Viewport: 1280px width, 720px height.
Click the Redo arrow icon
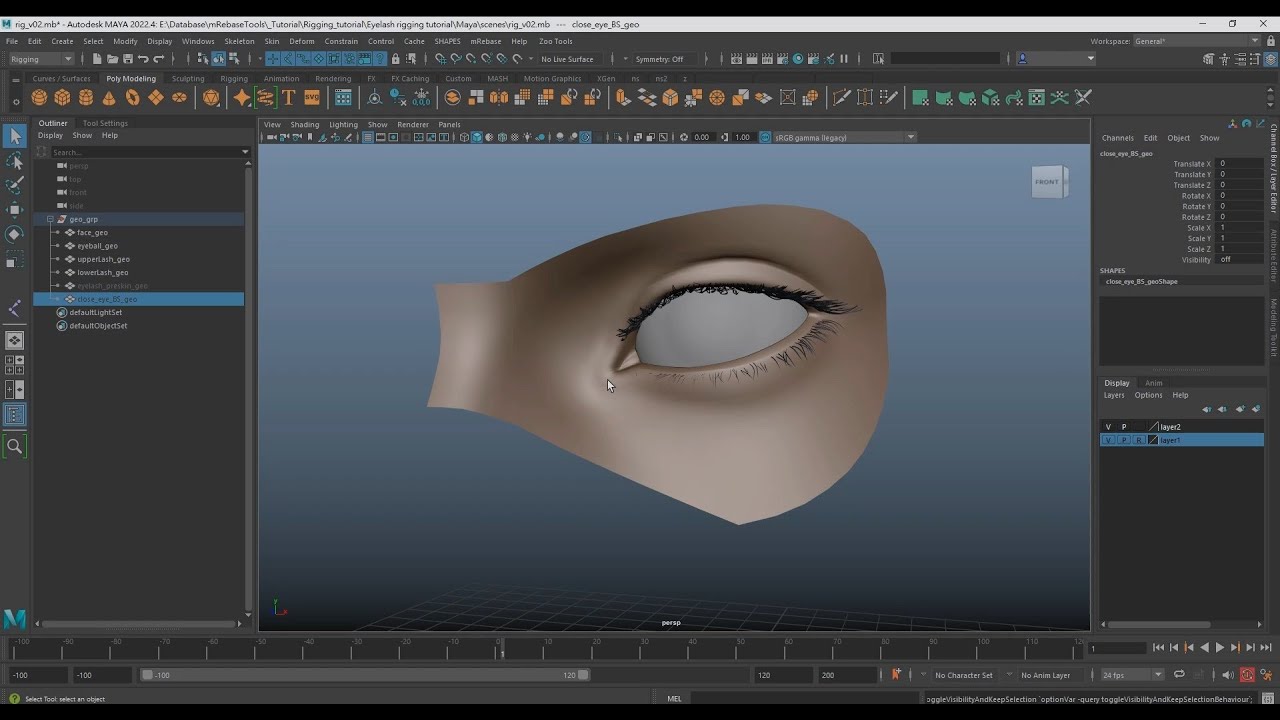point(158,59)
